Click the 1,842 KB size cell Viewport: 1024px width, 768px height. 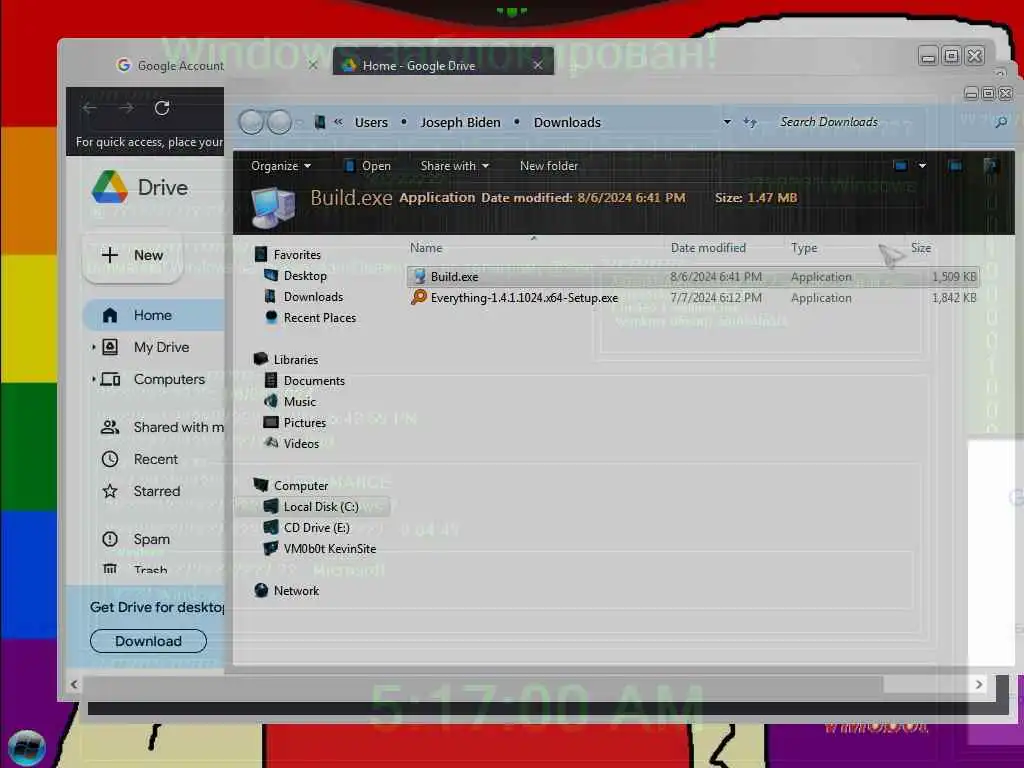(954, 297)
